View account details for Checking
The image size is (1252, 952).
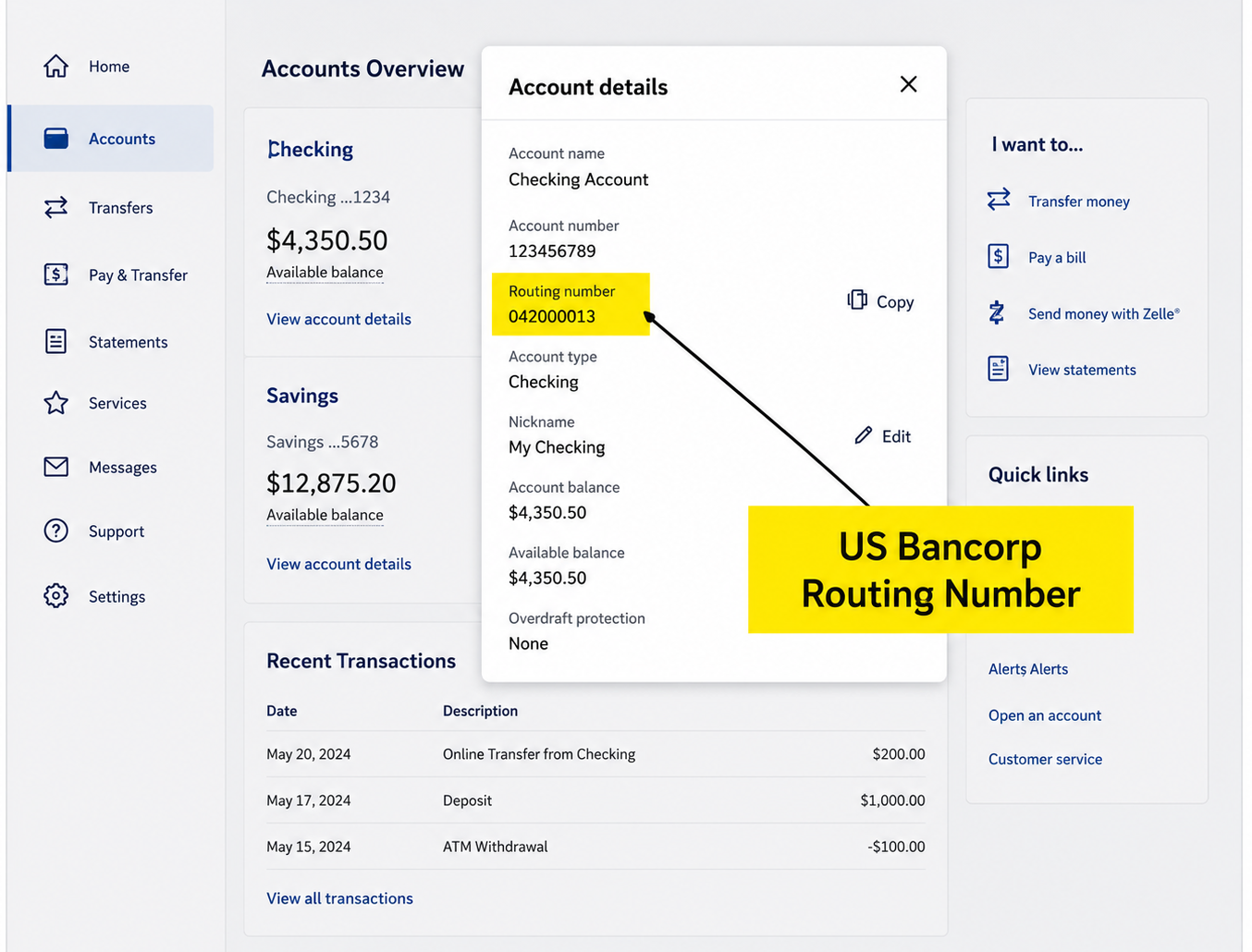(x=338, y=319)
